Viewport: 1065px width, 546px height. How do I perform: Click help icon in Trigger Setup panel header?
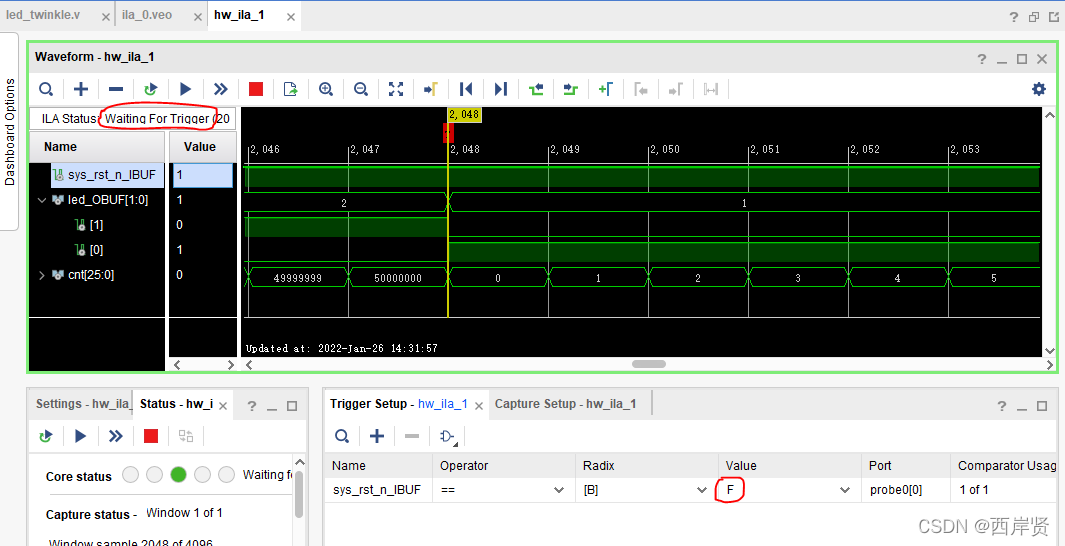[x=1002, y=405]
